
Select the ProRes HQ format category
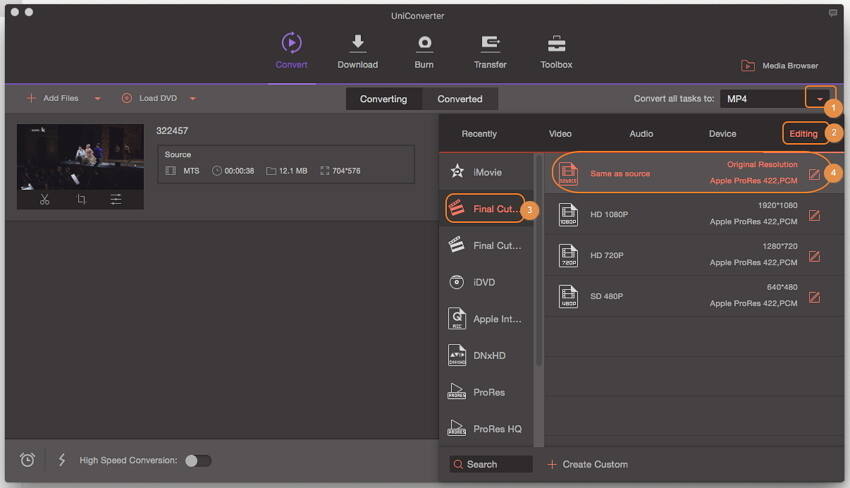point(486,429)
